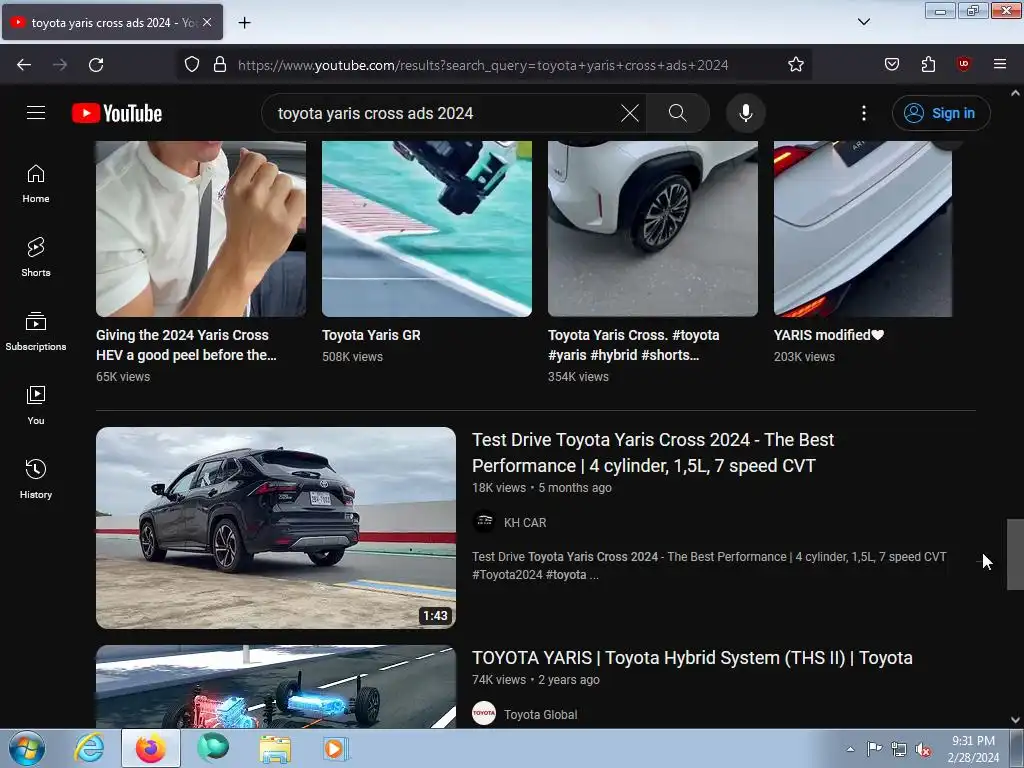This screenshot has height=768, width=1024.
Task: Click the browser URL address bar
Action: tap(483, 65)
